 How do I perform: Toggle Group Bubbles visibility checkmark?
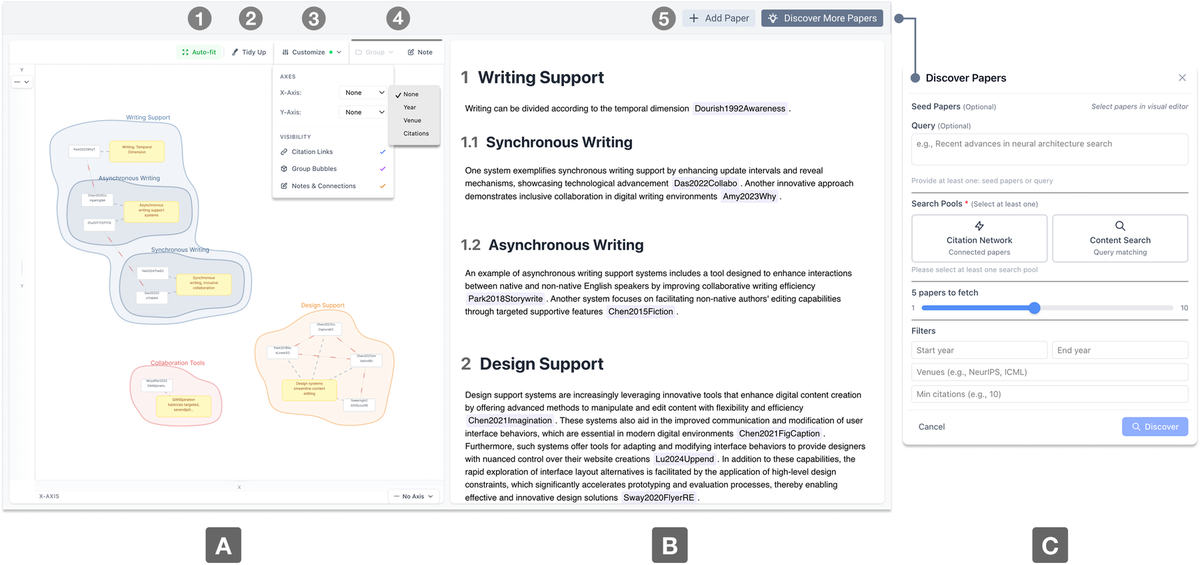click(x=382, y=169)
